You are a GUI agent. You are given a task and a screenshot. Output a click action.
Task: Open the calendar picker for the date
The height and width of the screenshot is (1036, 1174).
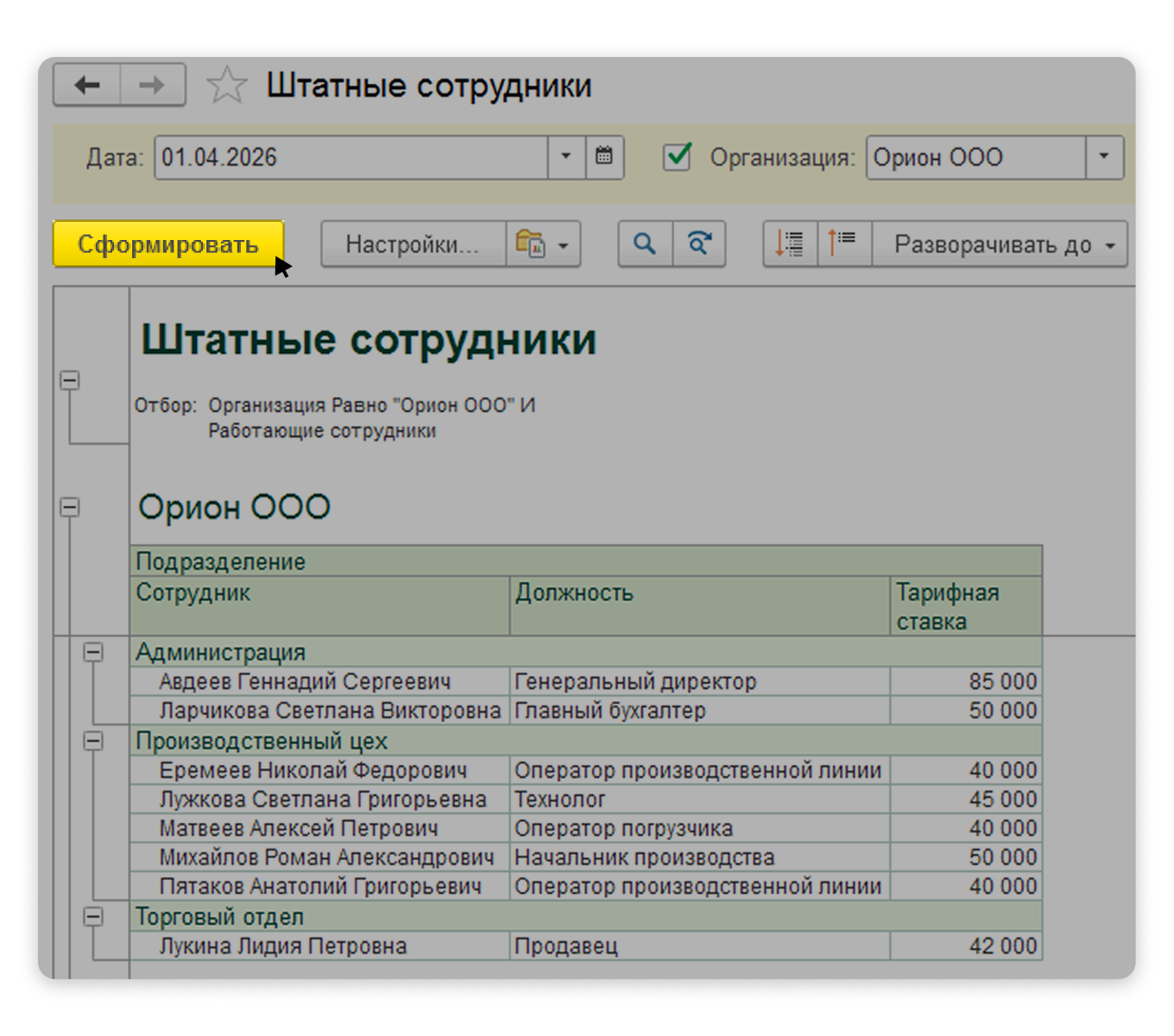click(x=604, y=157)
